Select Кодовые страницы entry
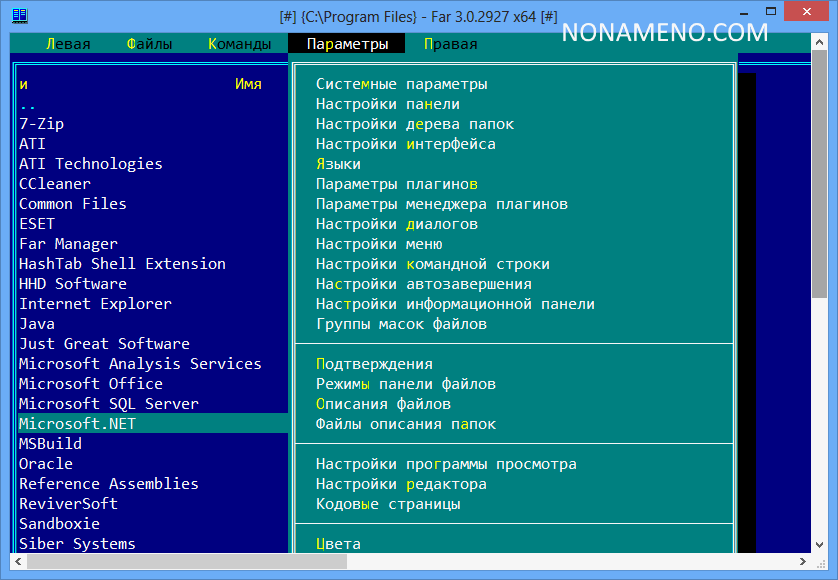Screen dimensions: 838x580 point(388,504)
